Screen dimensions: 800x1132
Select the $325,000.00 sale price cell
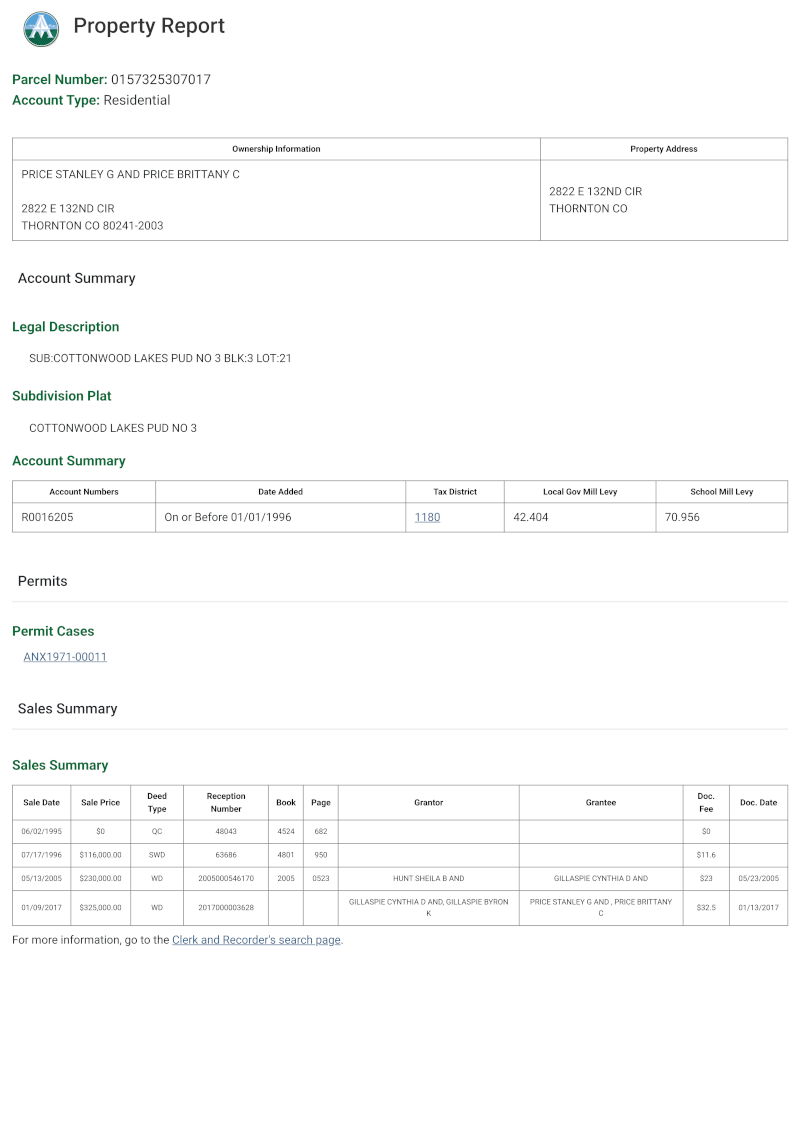coord(100,907)
